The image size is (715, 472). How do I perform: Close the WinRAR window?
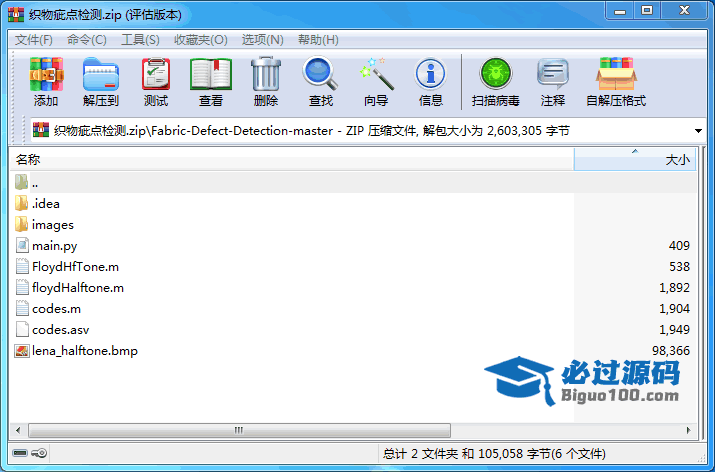pyautogui.click(x=684, y=11)
